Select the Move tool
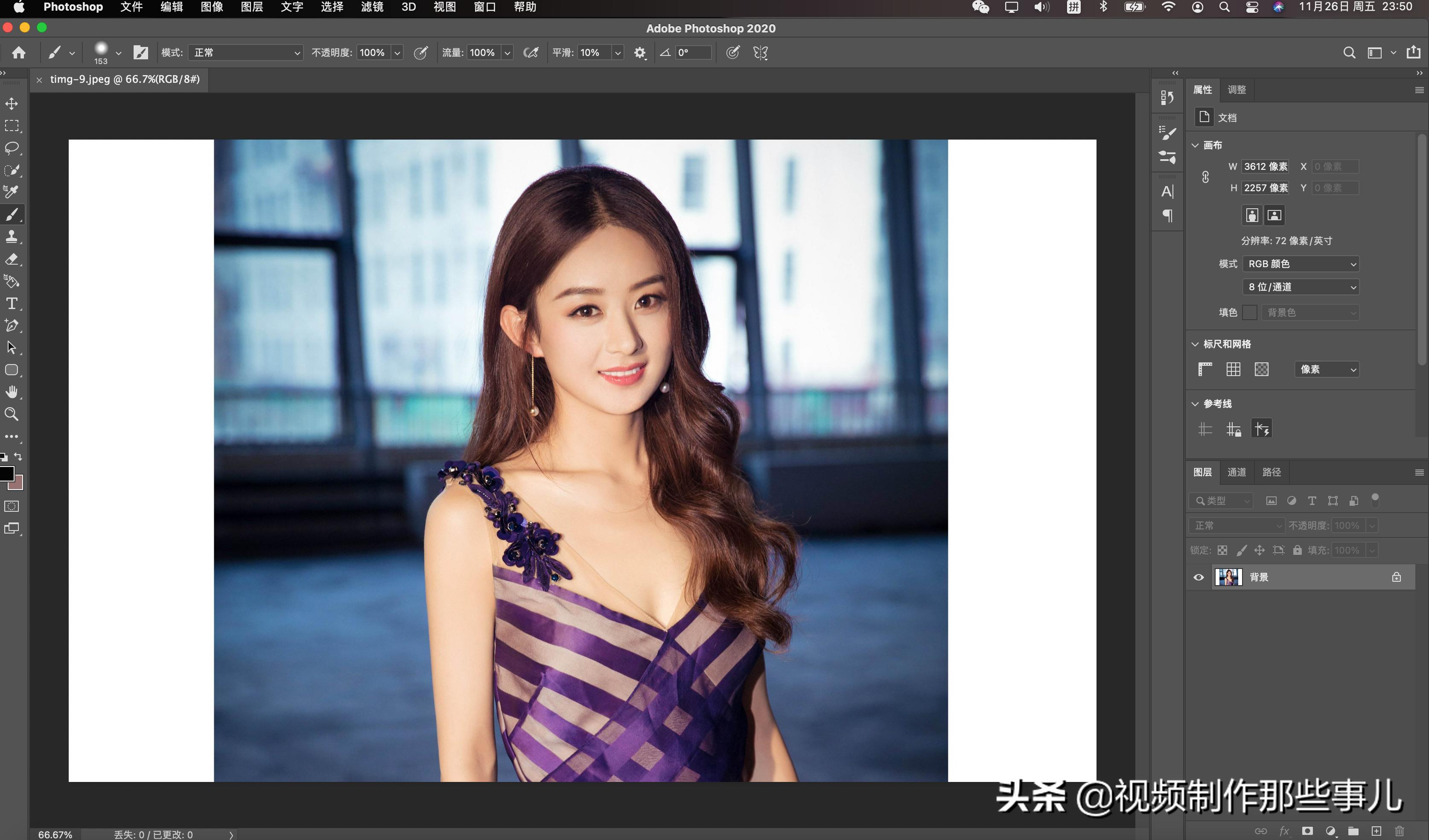1429x840 pixels. click(x=12, y=104)
